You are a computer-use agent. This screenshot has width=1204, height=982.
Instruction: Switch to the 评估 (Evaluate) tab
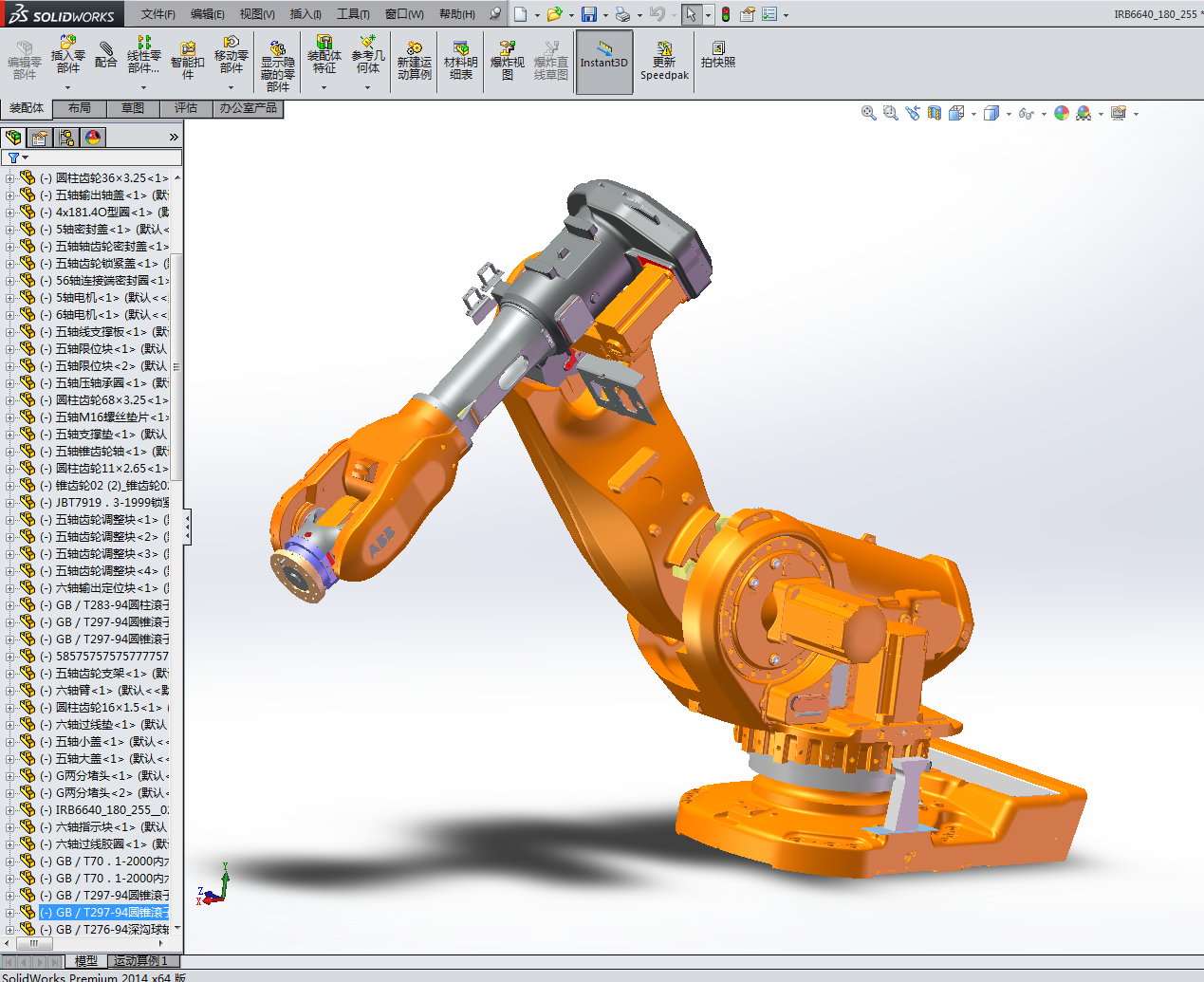pyautogui.click(x=186, y=108)
